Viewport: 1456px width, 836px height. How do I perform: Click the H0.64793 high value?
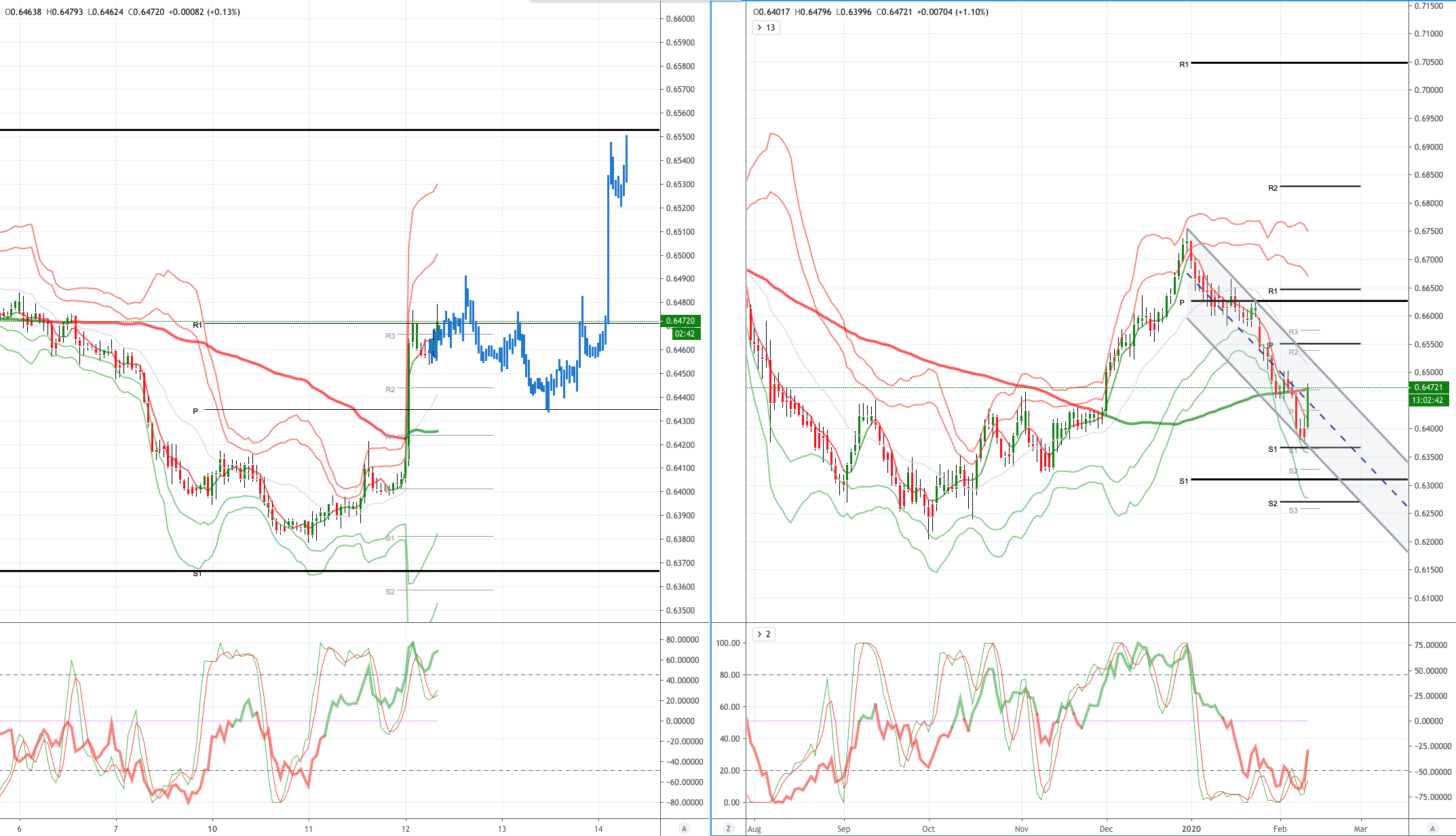tap(64, 12)
